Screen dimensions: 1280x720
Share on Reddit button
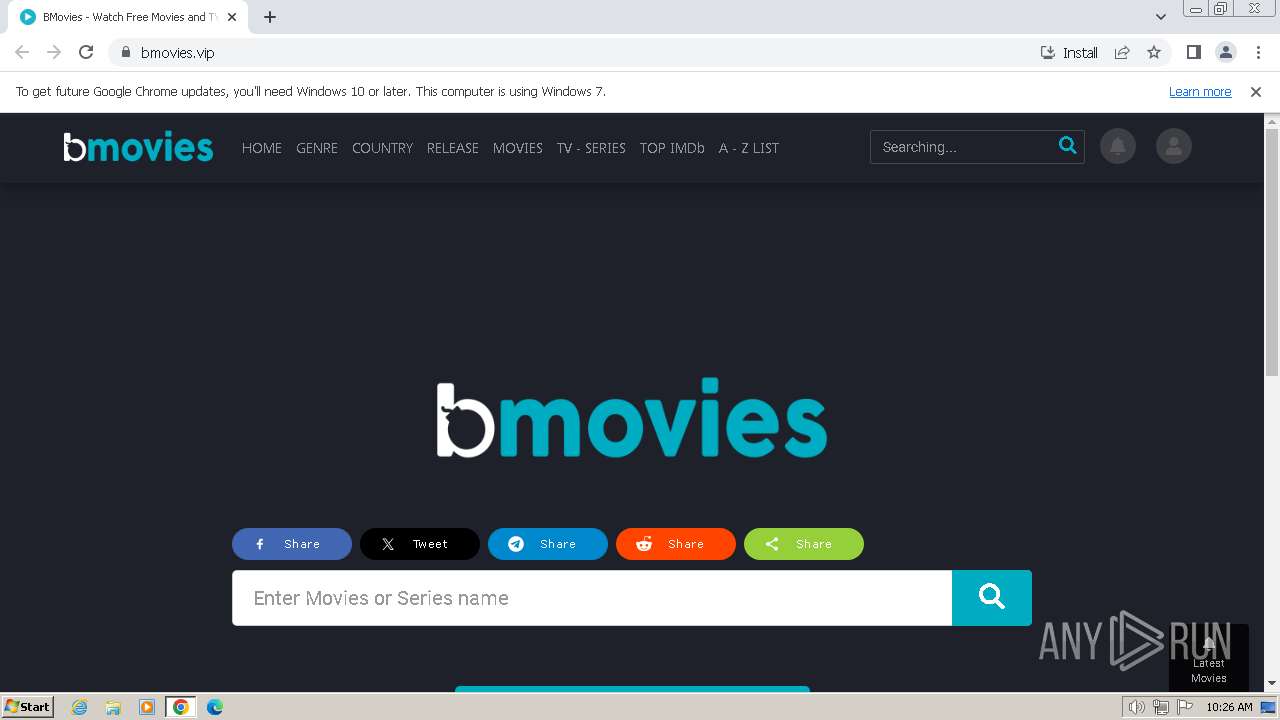(x=676, y=544)
